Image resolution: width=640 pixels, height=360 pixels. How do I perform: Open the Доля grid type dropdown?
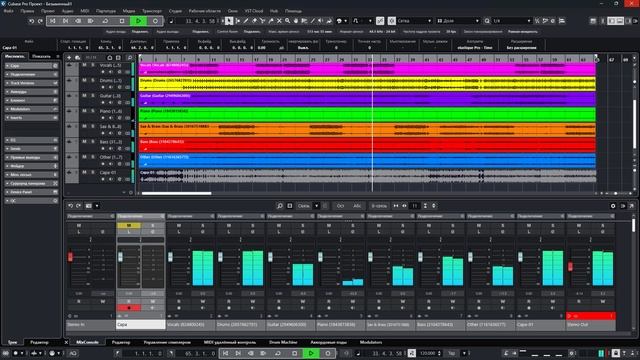458,21
